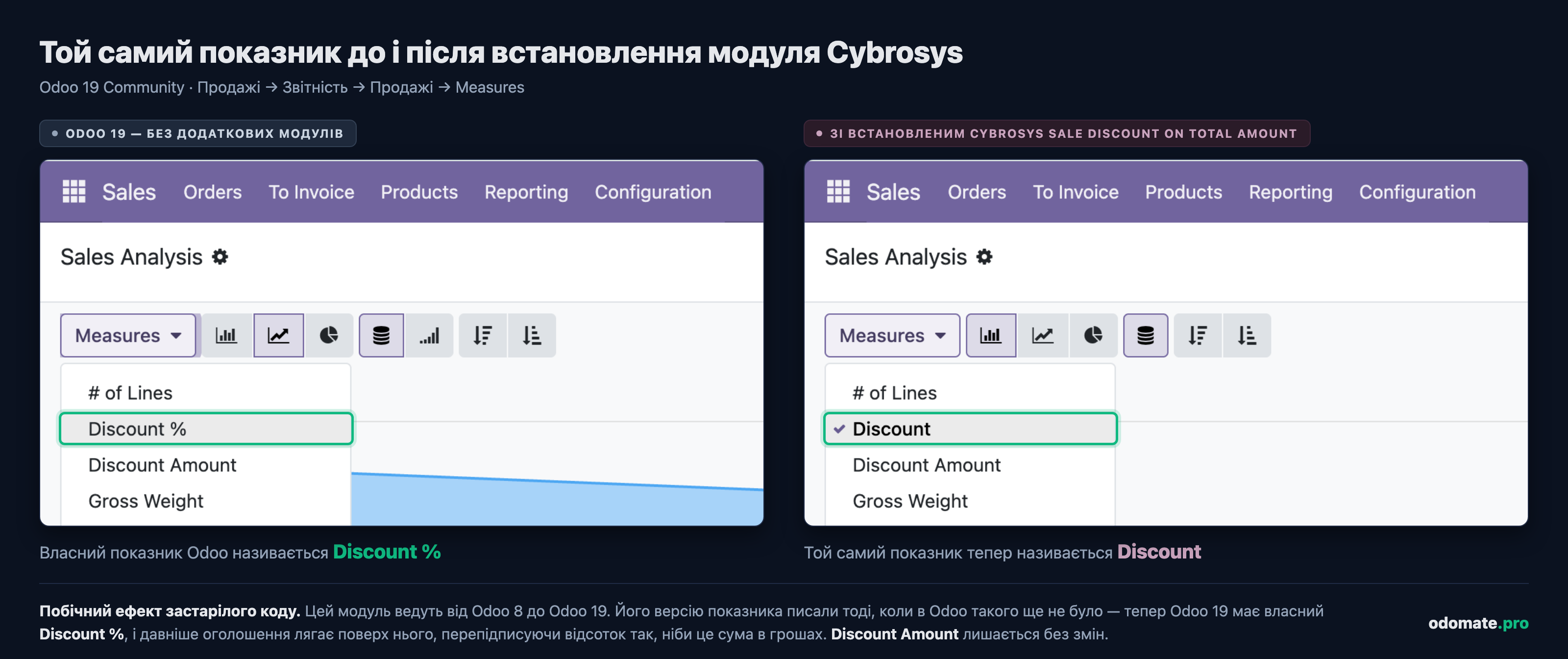Sort ascending in stock Odoo screenshot
The image size is (1568, 659).
click(x=532, y=335)
